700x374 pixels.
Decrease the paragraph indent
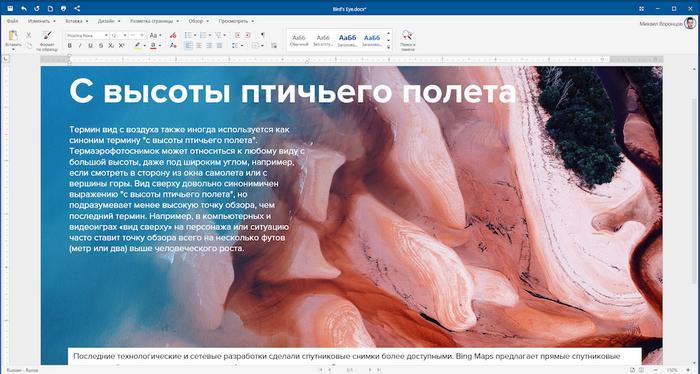click(237, 35)
